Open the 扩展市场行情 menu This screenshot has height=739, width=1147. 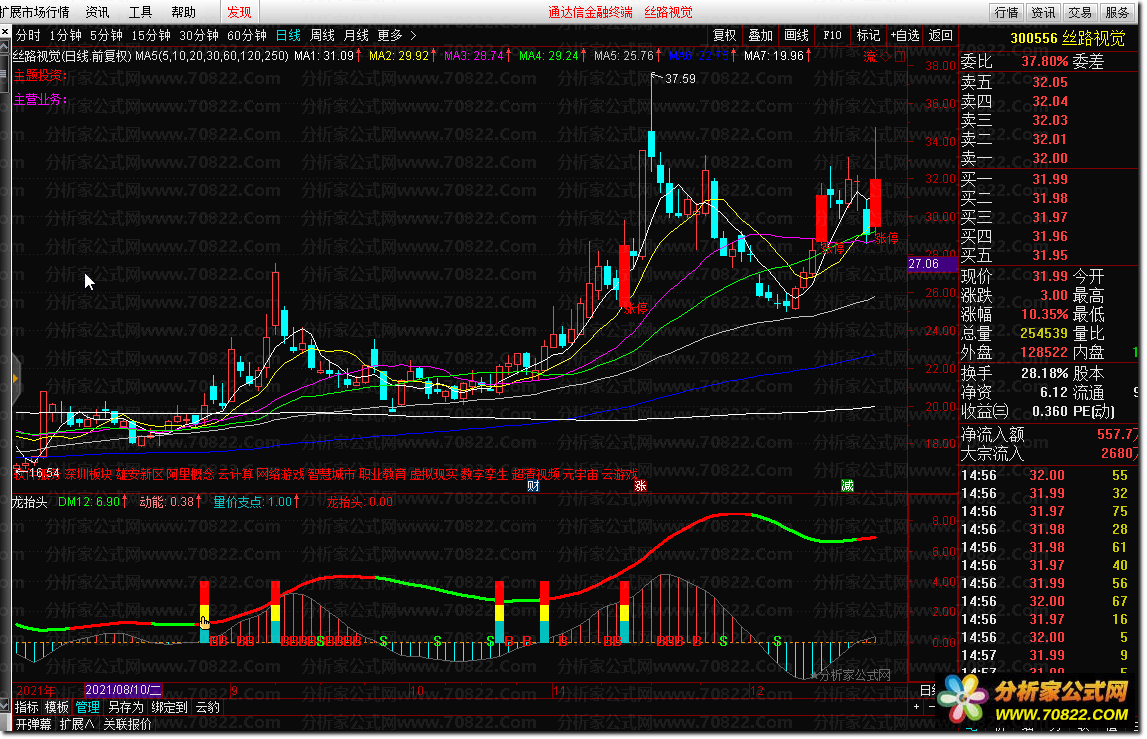[35, 12]
